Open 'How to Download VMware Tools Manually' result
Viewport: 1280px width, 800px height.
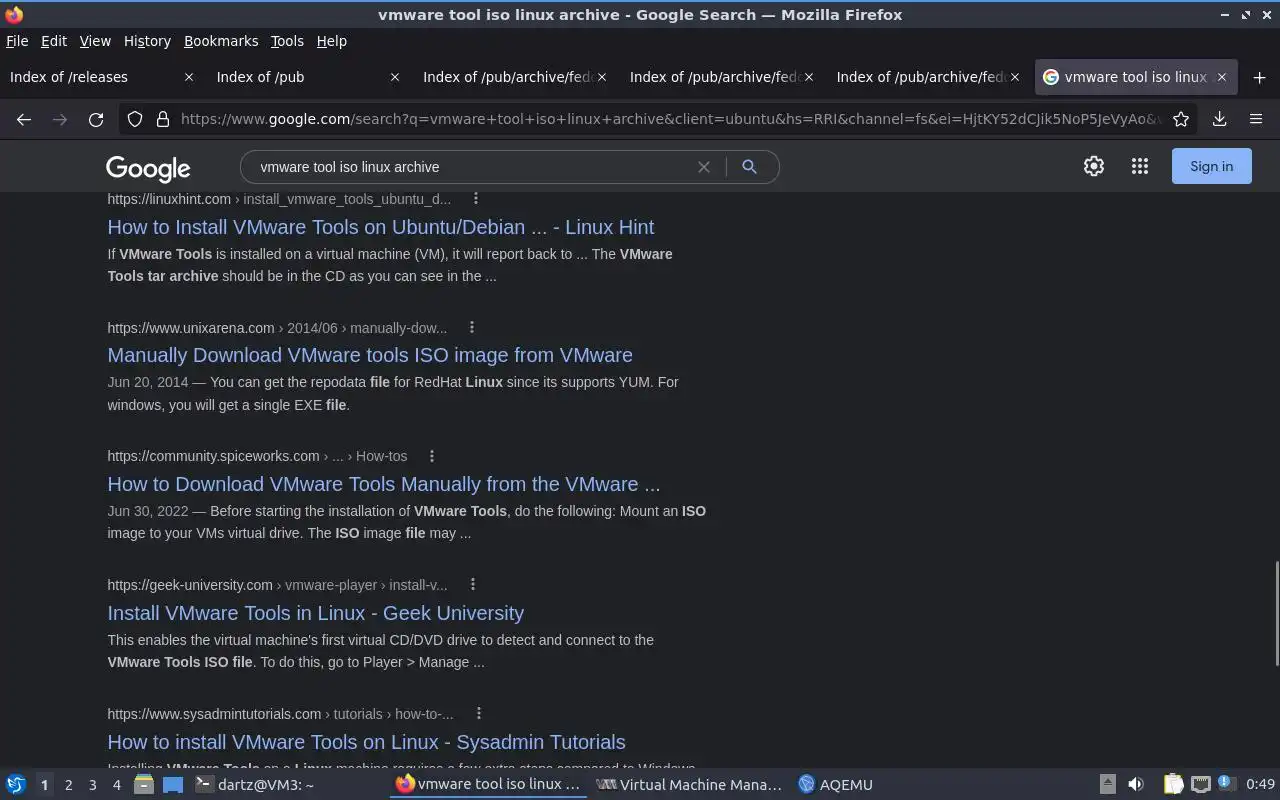tap(384, 484)
